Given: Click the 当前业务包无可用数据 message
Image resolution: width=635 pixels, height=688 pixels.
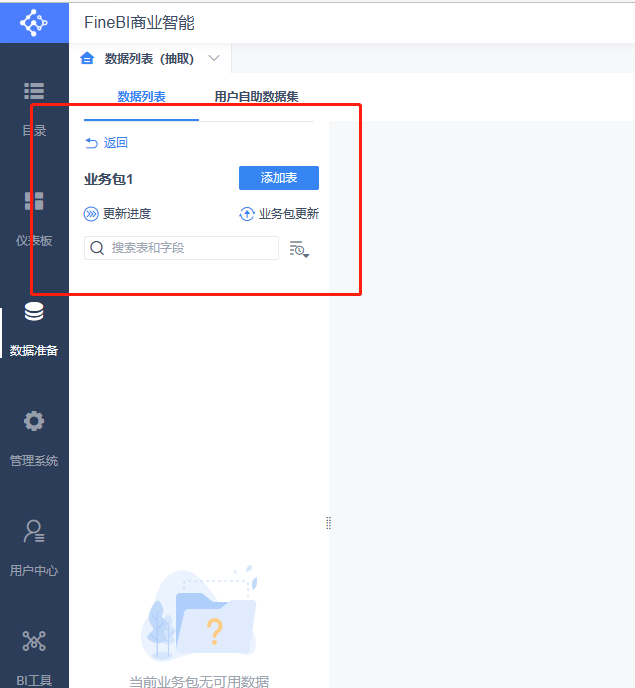Looking at the screenshot, I should (199, 681).
